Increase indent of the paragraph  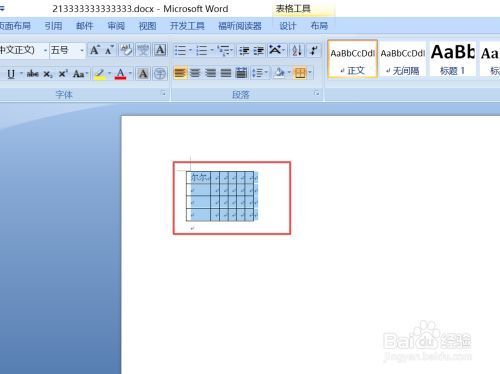coord(258,51)
